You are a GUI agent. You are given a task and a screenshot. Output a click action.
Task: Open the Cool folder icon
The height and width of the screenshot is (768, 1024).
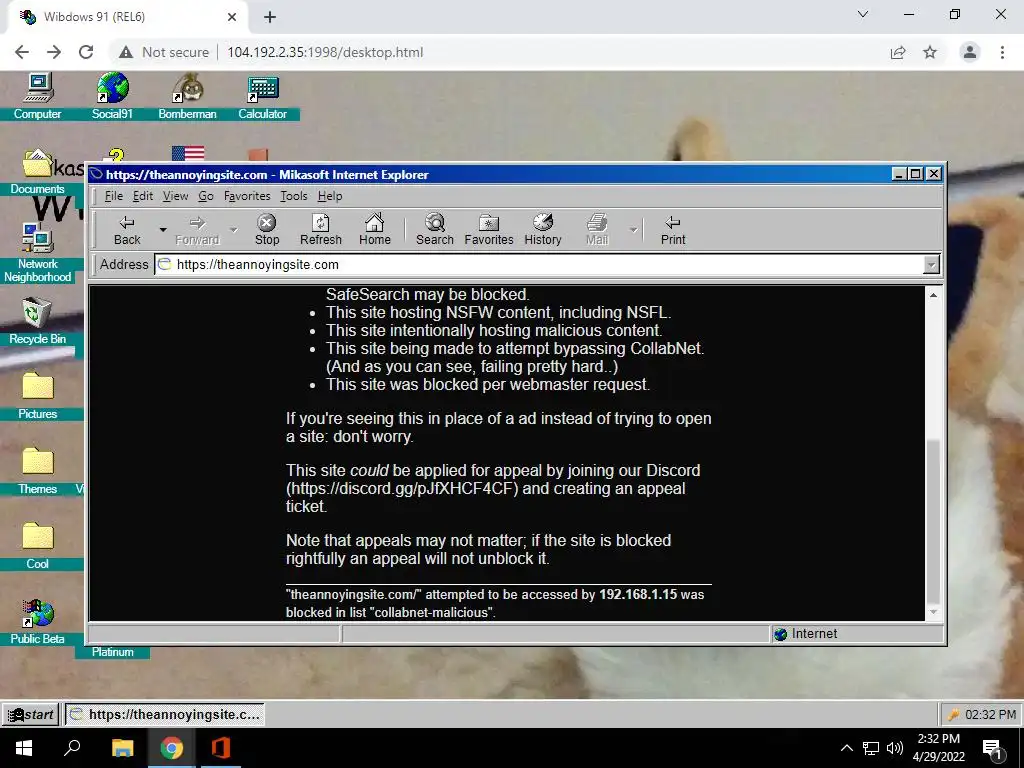pyautogui.click(x=37, y=546)
